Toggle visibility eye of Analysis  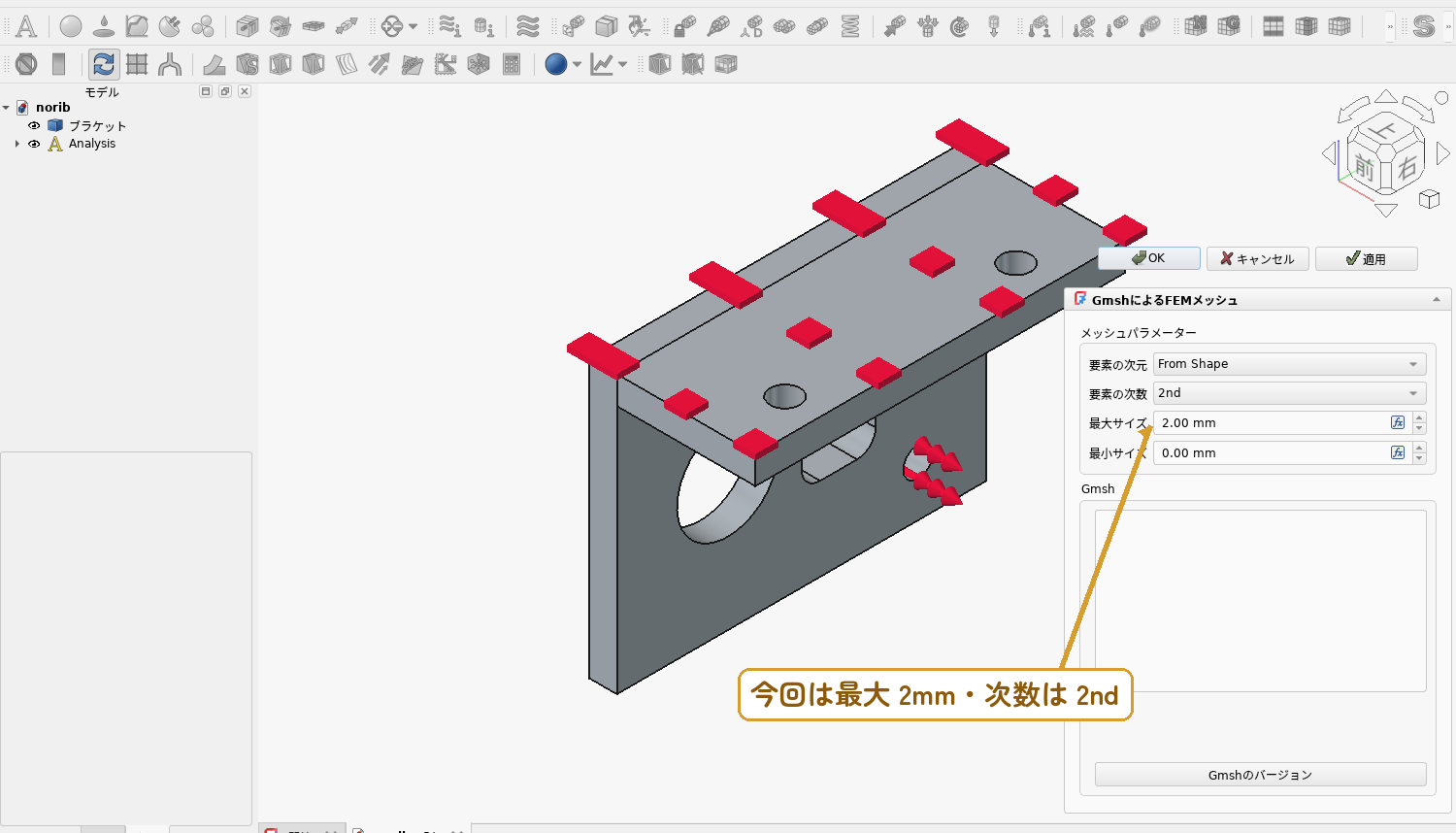(34, 144)
